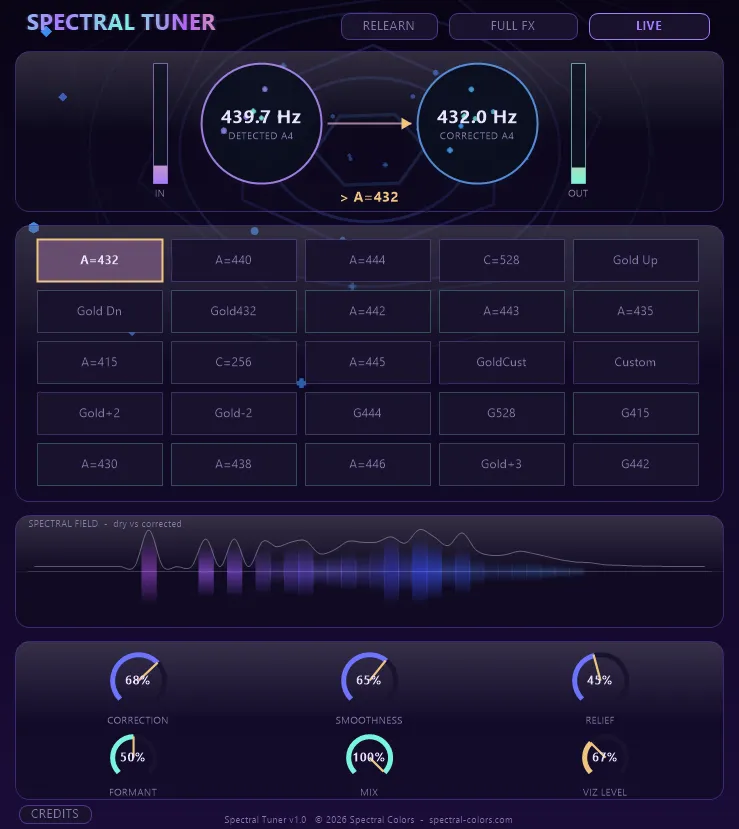Click the MIX knob at 100%
Screen dimensions: 739x829
369,757
